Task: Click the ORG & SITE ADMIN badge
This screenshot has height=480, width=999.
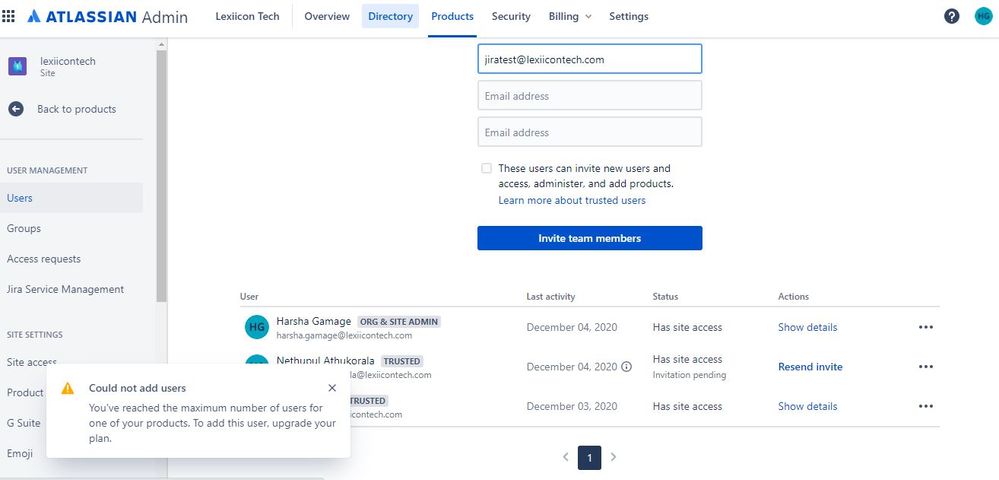Action: pyautogui.click(x=399, y=322)
